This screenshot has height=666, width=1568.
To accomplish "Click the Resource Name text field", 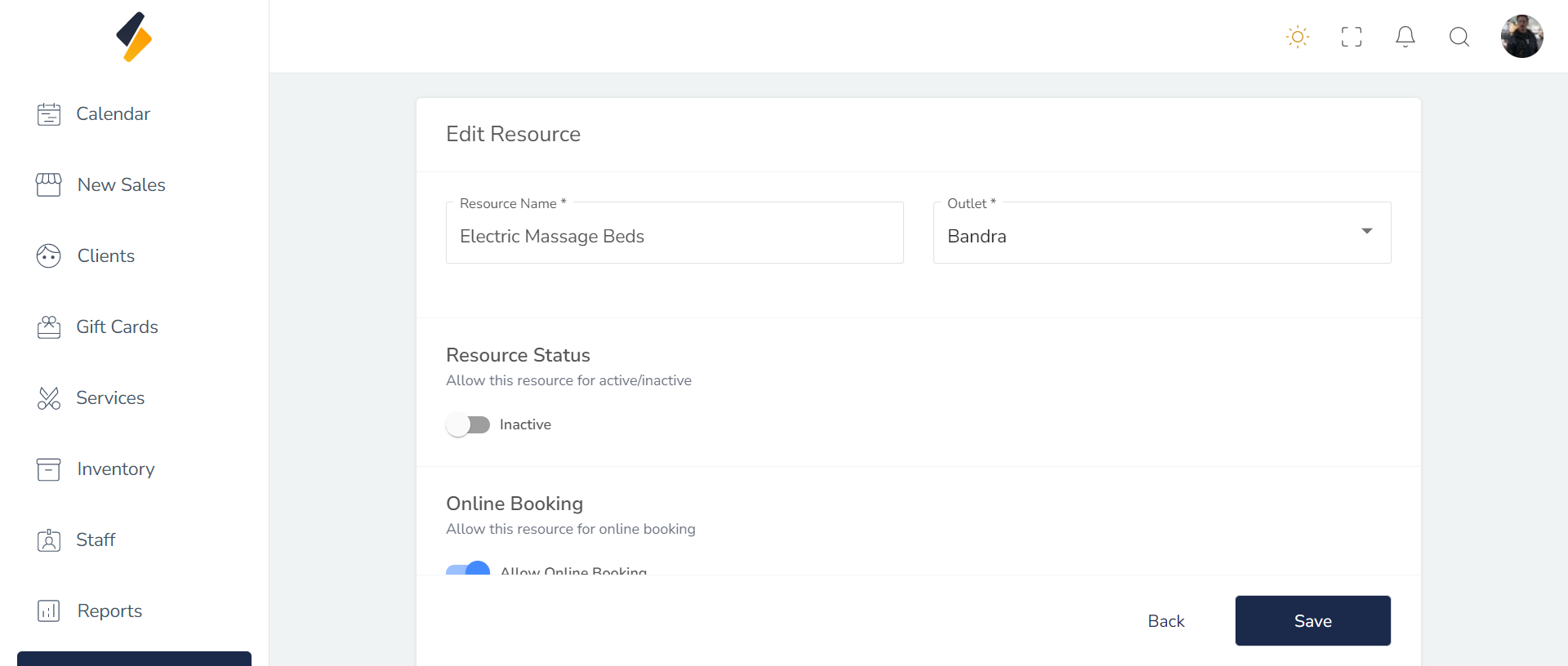I will pos(674,236).
